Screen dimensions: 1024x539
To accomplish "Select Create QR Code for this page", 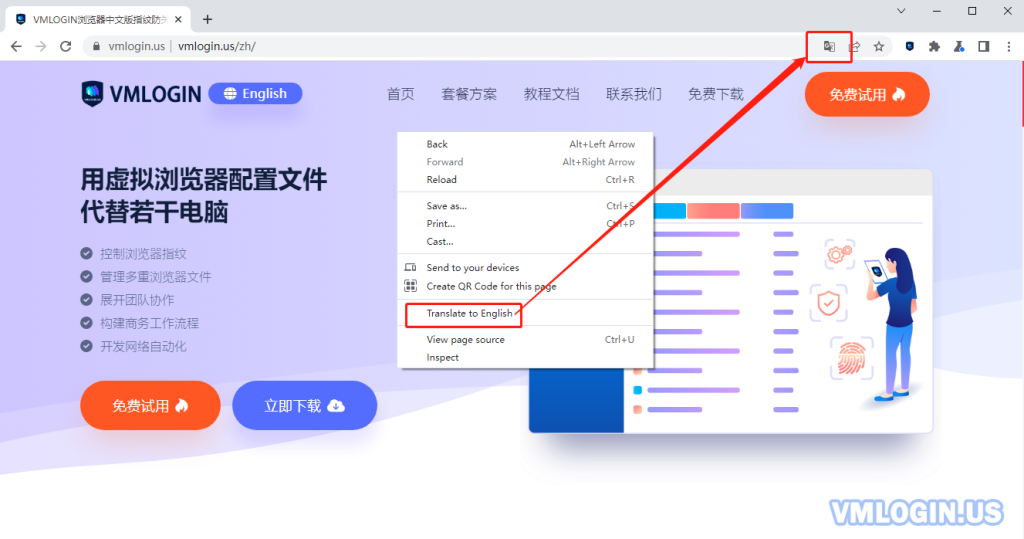I will click(x=525, y=286).
